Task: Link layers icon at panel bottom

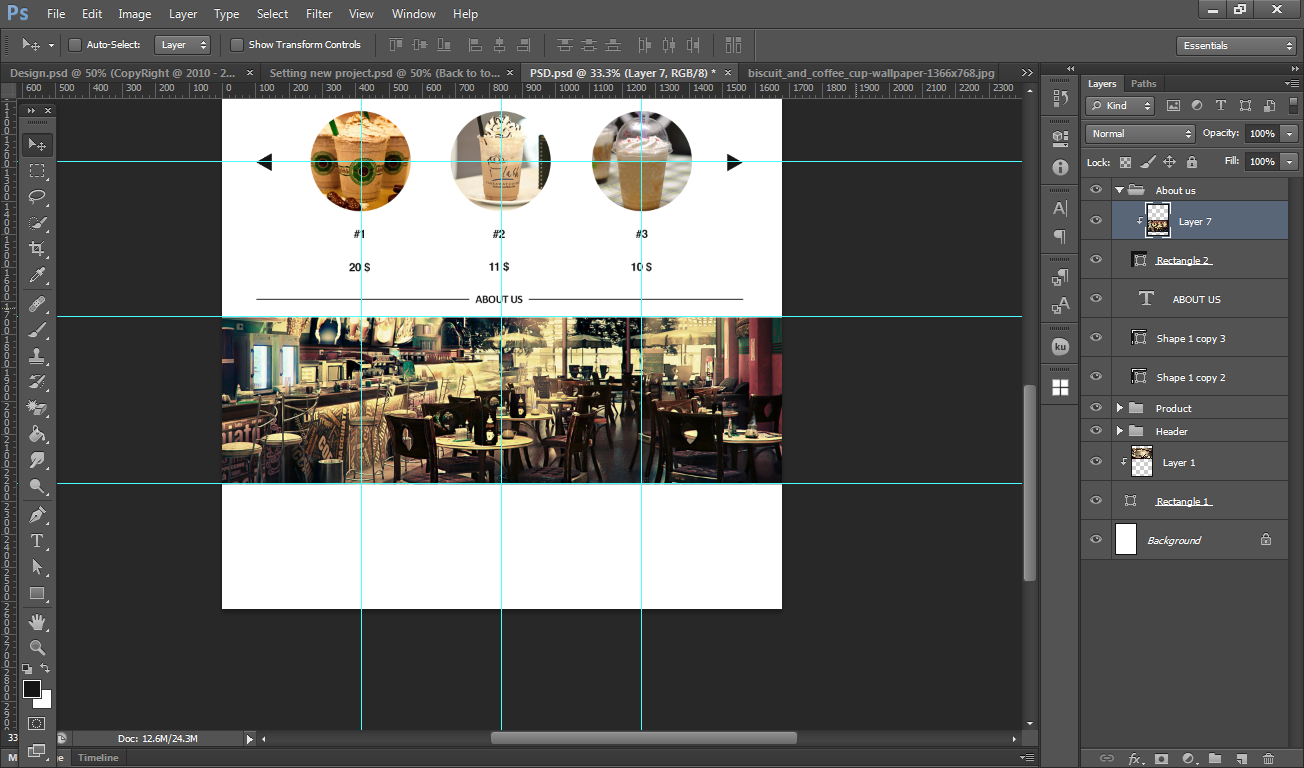Action: [1107, 759]
